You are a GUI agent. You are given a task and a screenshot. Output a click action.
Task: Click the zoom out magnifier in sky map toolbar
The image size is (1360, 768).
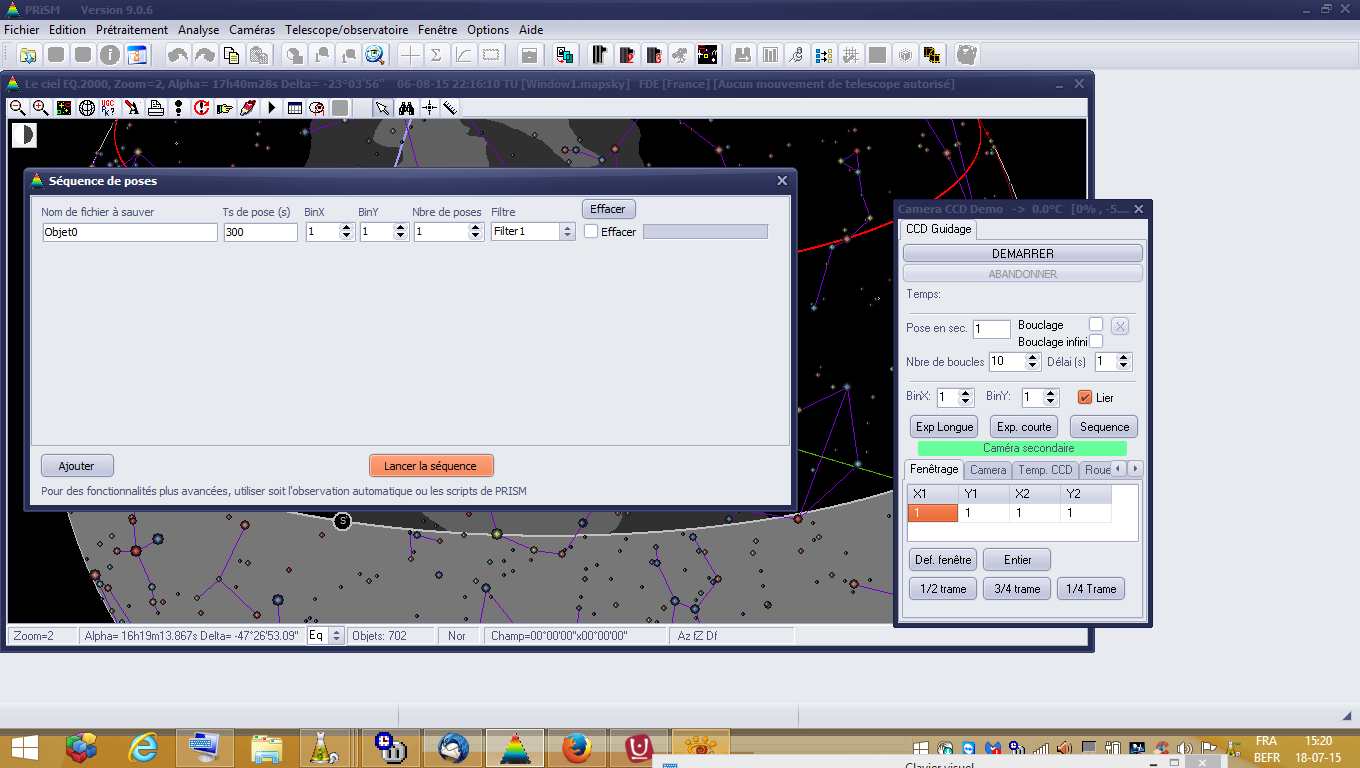[17, 108]
